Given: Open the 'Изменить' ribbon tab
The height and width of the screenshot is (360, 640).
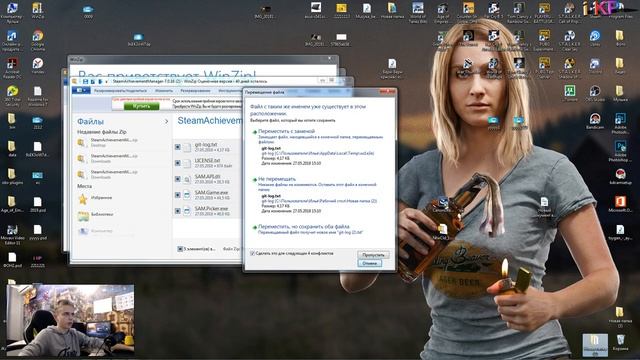Looking at the screenshot, I should coord(164,91).
